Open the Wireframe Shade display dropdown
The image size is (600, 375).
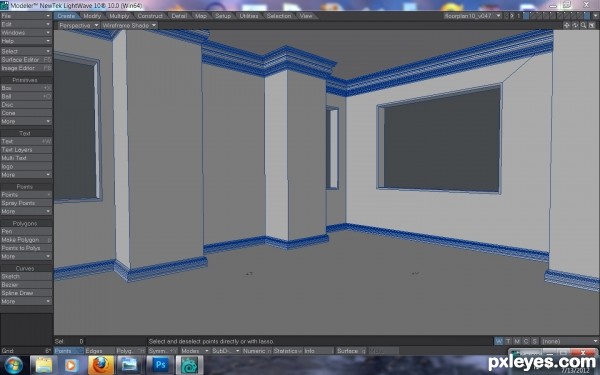point(129,25)
